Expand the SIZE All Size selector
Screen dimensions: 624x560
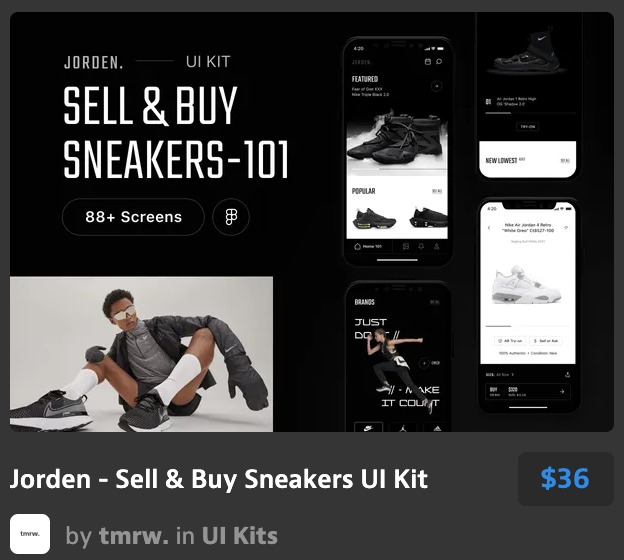pyautogui.click(x=500, y=375)
